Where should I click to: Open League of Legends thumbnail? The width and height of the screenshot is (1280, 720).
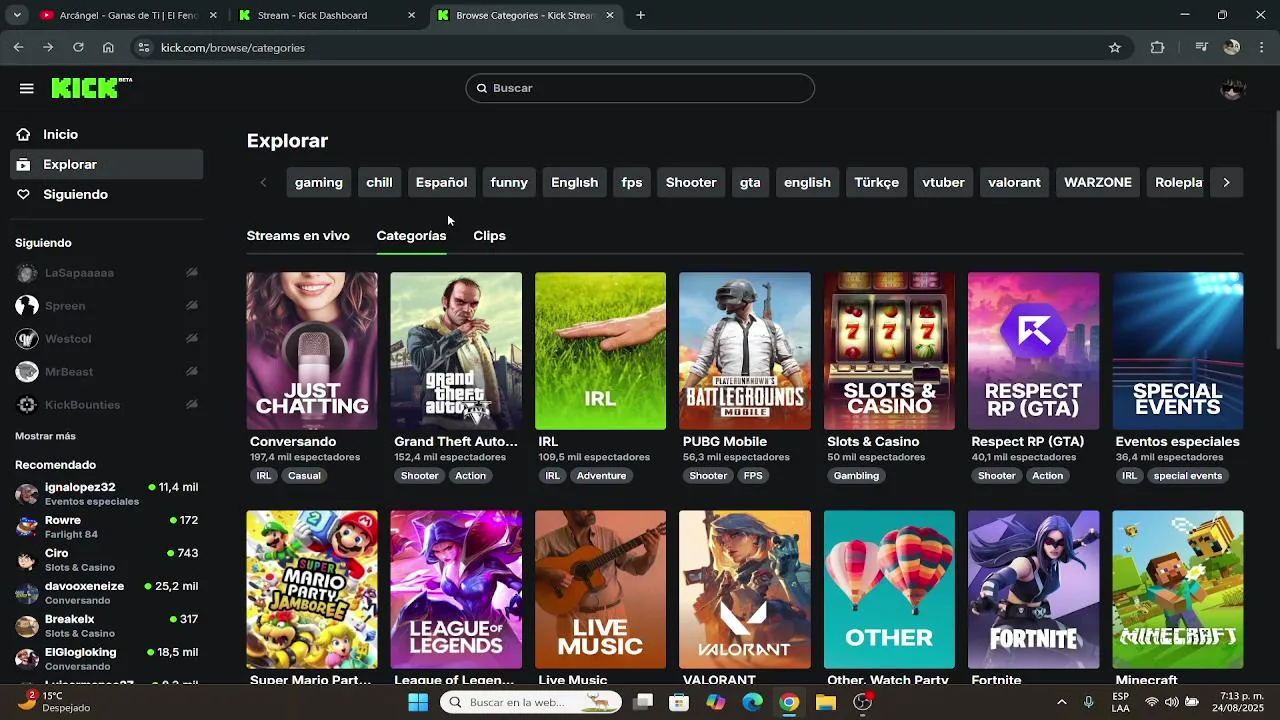pyautogui.click(x=456, y=589)
